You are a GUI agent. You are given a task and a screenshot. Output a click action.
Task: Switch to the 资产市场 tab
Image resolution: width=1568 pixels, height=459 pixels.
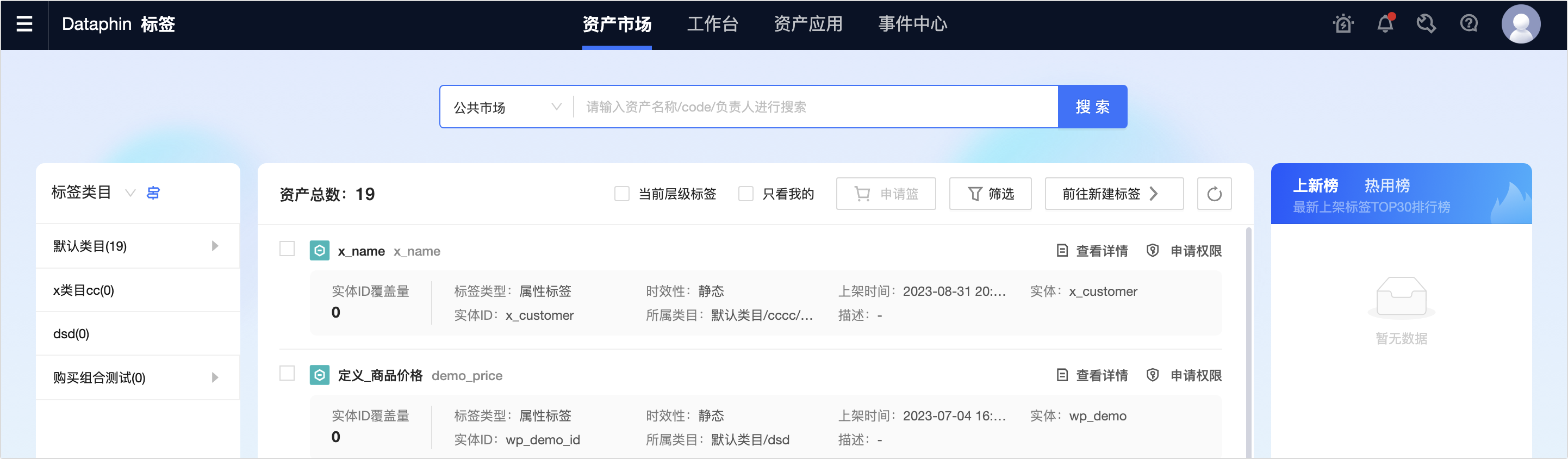[617, 24]
